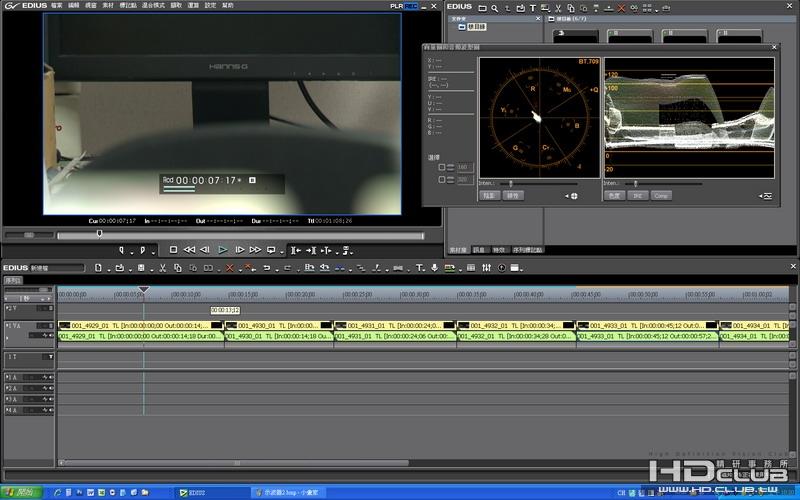Toggle the title visibility on track 1 T

51,357
